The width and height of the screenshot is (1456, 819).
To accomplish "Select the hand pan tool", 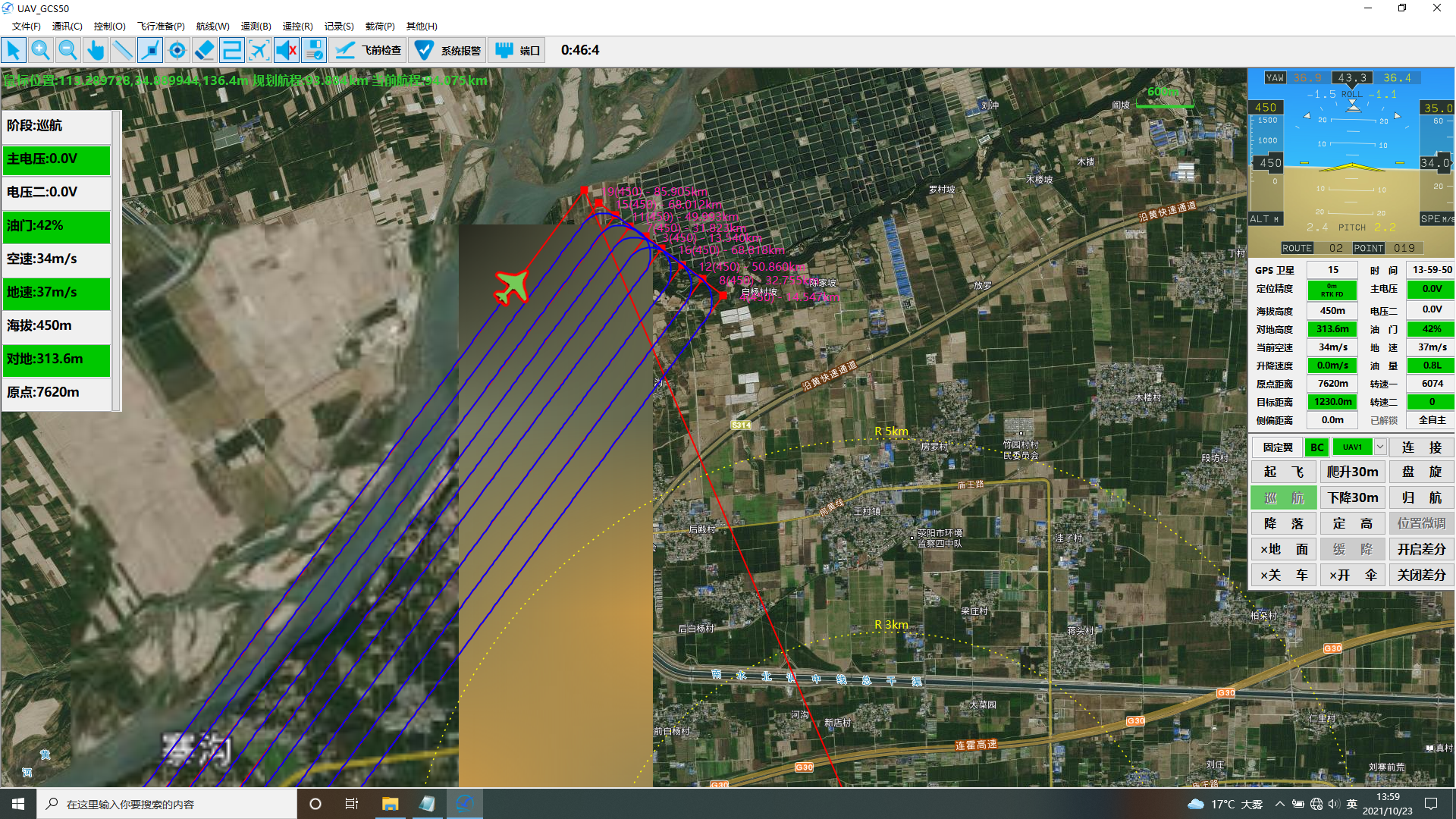I will (x=95, y=51).
